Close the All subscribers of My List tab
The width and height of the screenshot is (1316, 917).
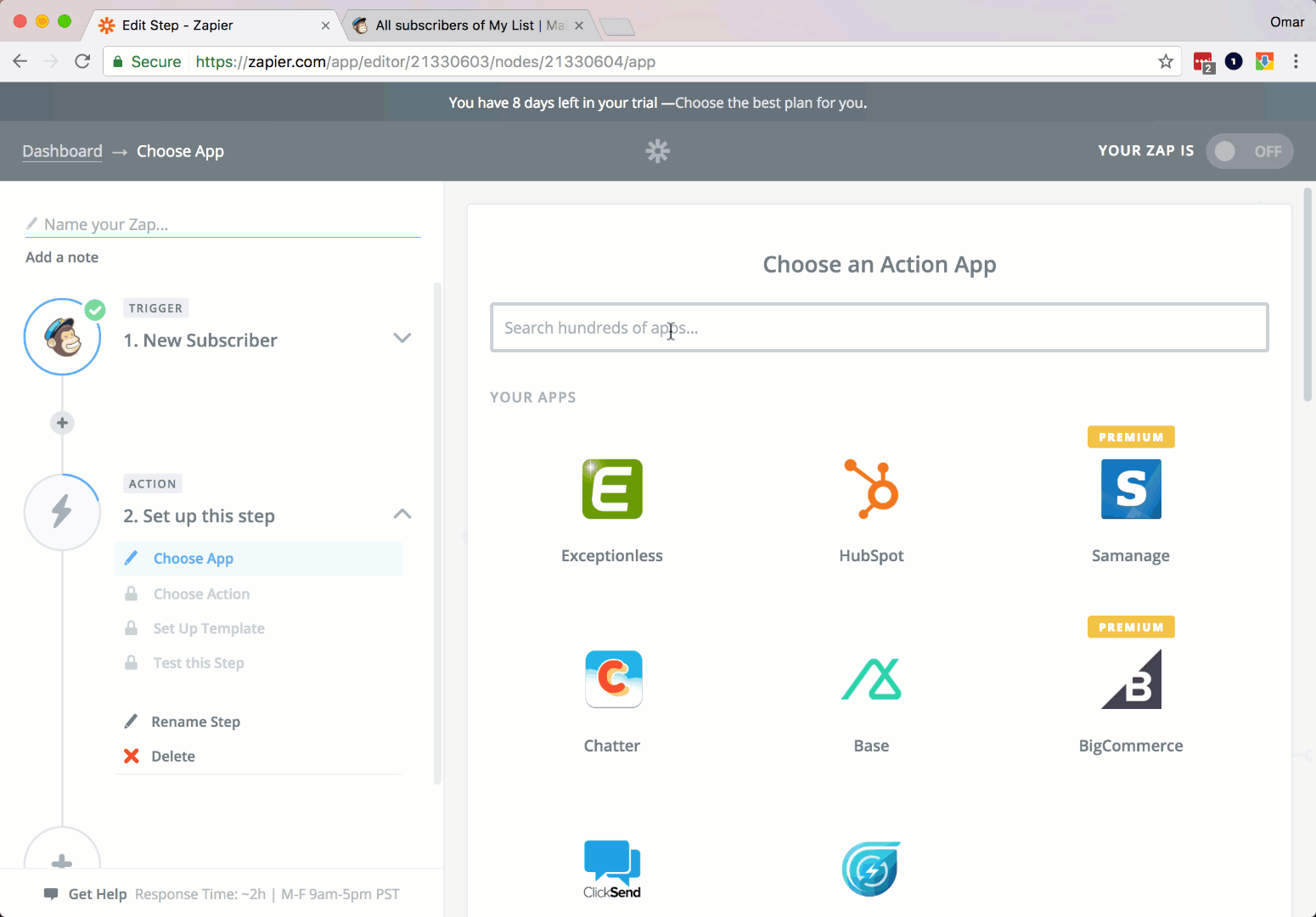coord(579,25)
